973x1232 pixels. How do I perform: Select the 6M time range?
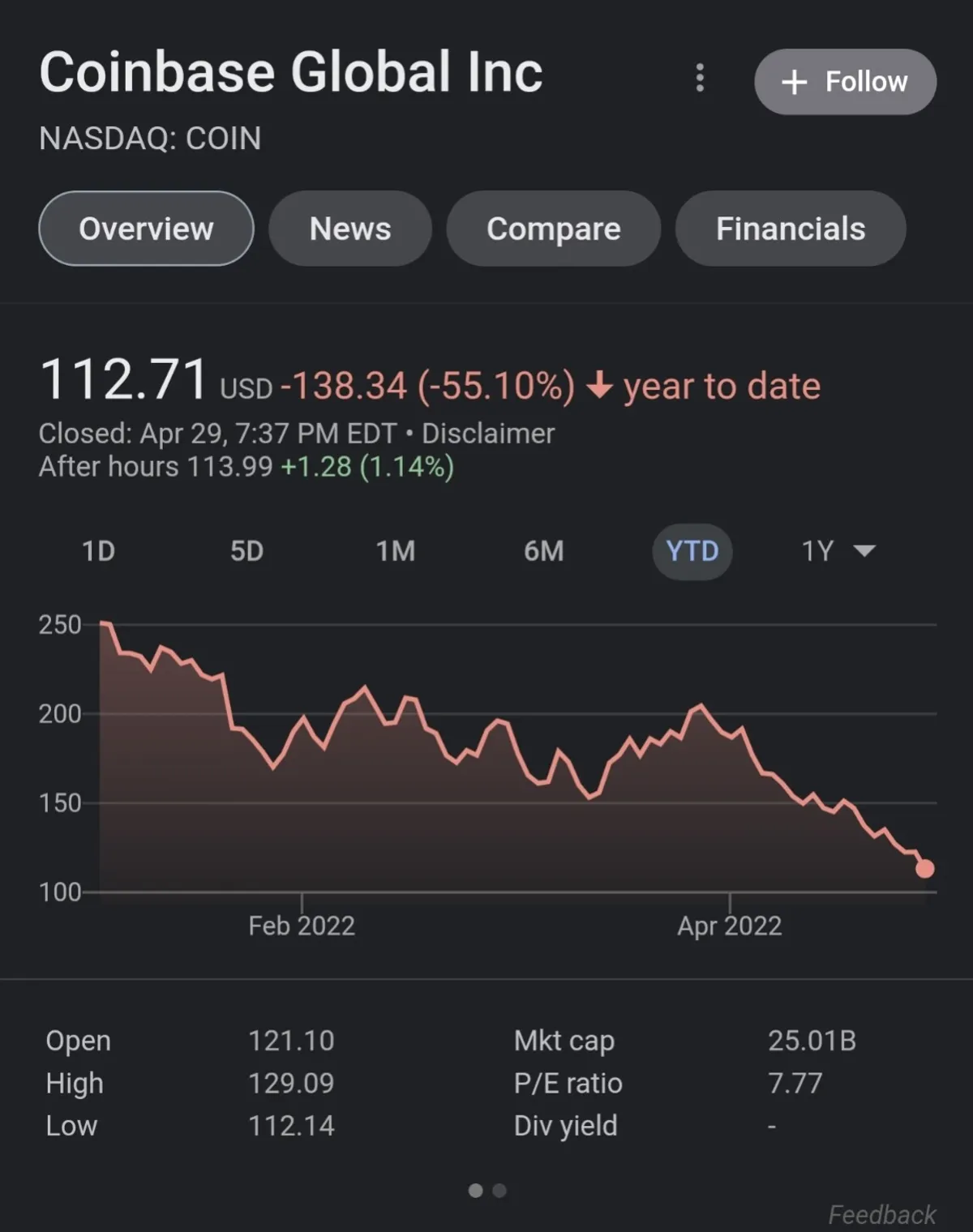click(x=543, y=551)
